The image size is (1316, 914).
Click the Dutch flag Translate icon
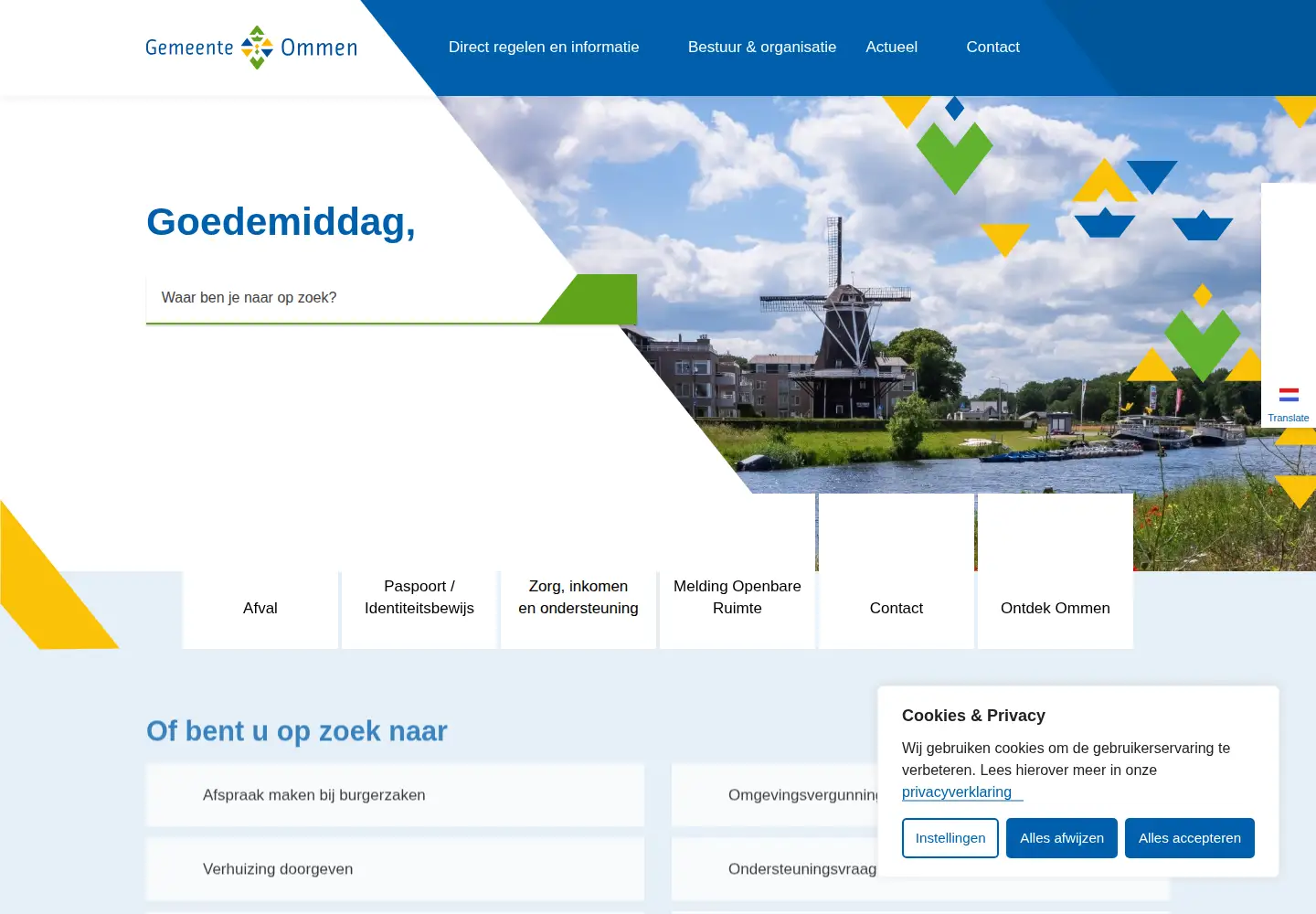(x=1289, y=395)
